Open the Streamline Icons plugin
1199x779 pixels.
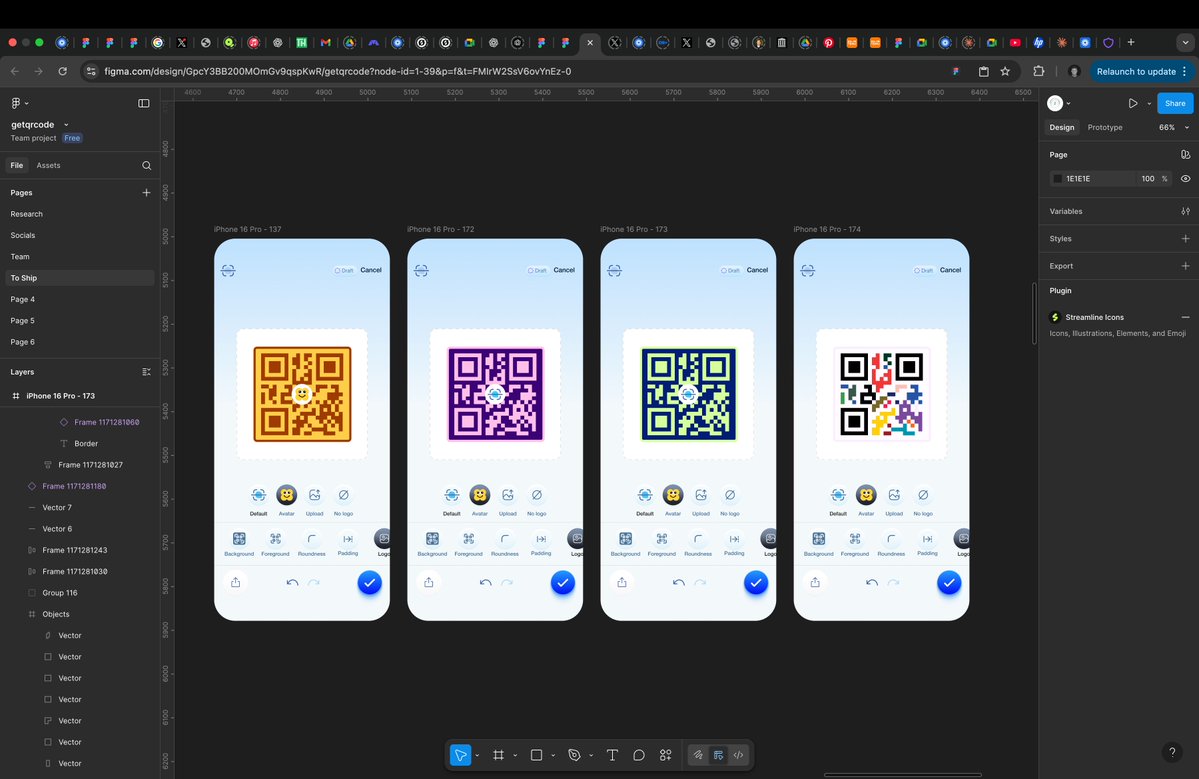(1093, 317)
